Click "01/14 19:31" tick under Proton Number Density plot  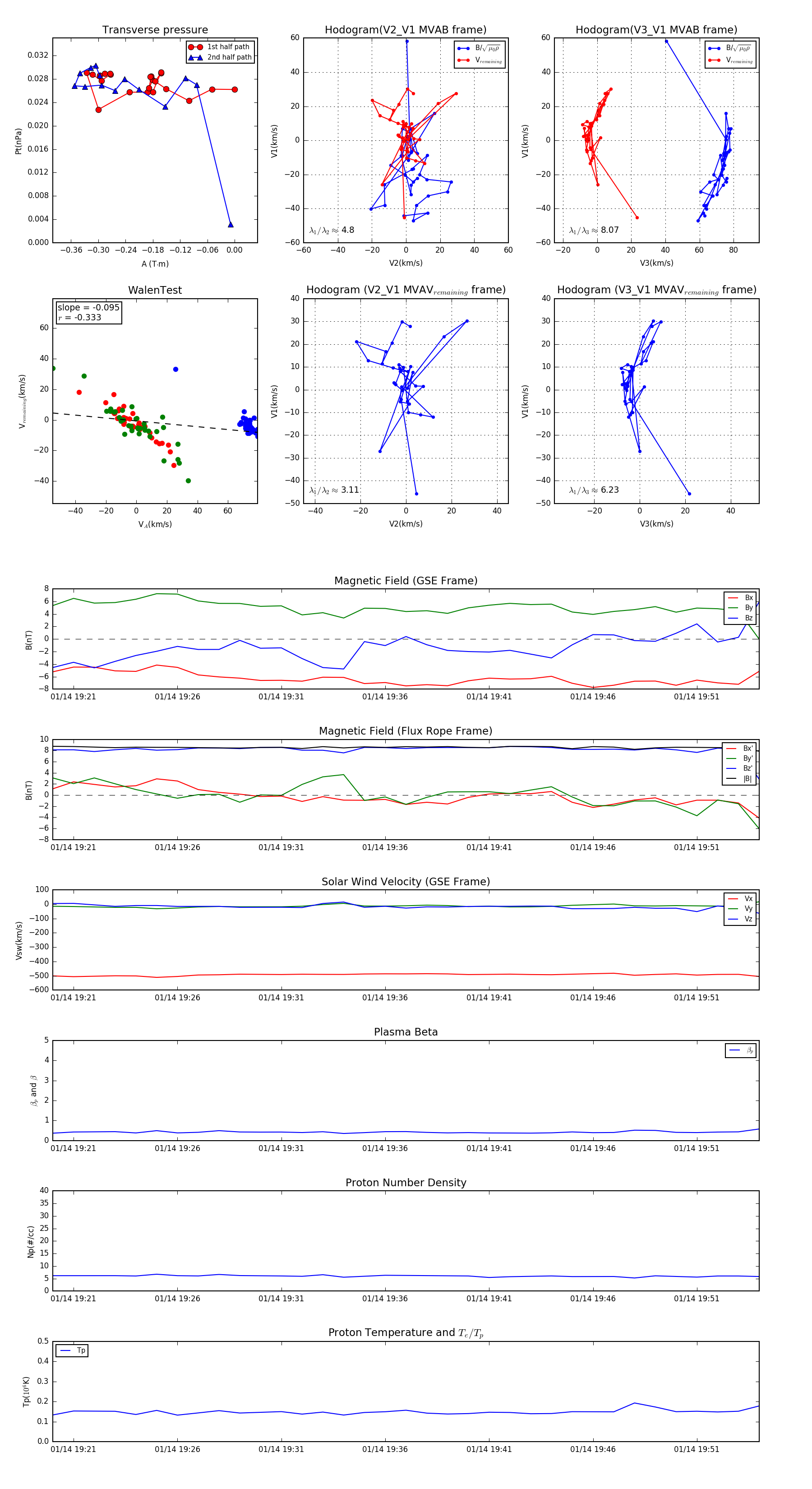[x=281, y=1299]
